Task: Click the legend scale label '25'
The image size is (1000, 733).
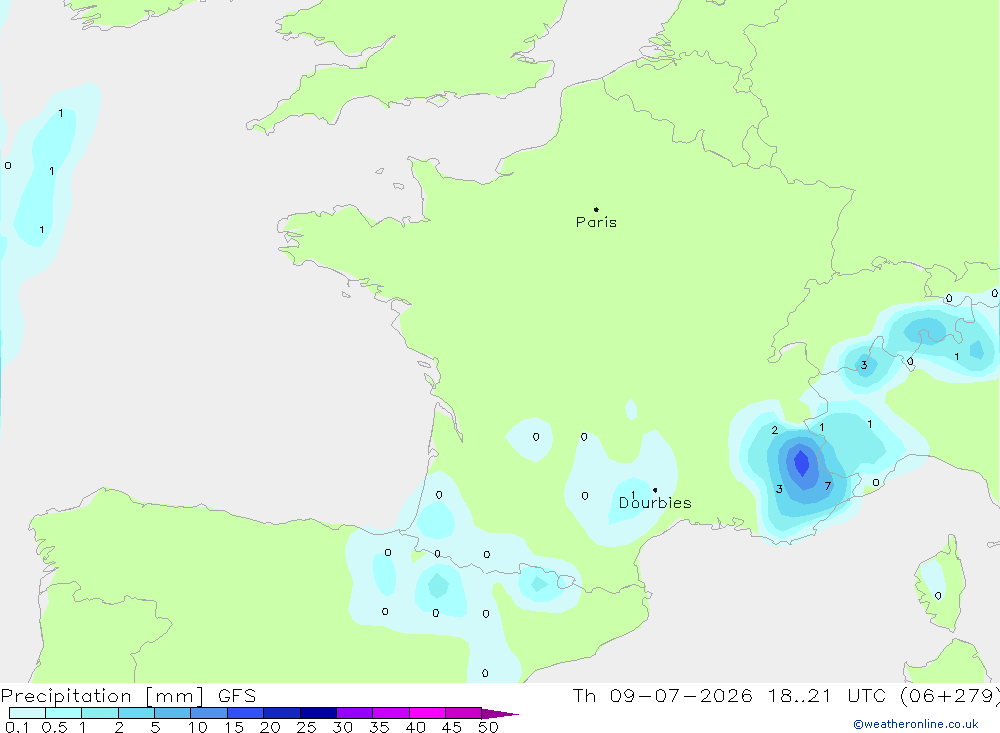Action: pyautogui.click(x=306, y=727)
